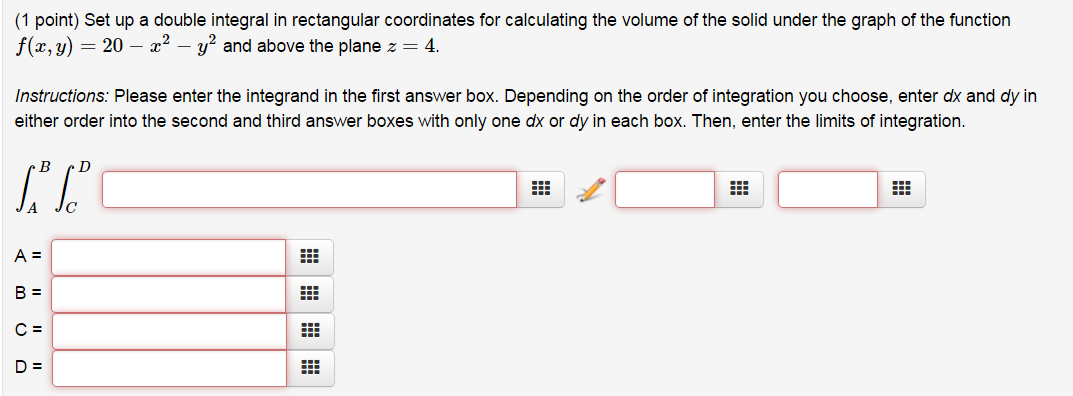Click the "(1 point)" label
The width and height of the screenshot is (1073, 396).
click(x=46, y=21)
